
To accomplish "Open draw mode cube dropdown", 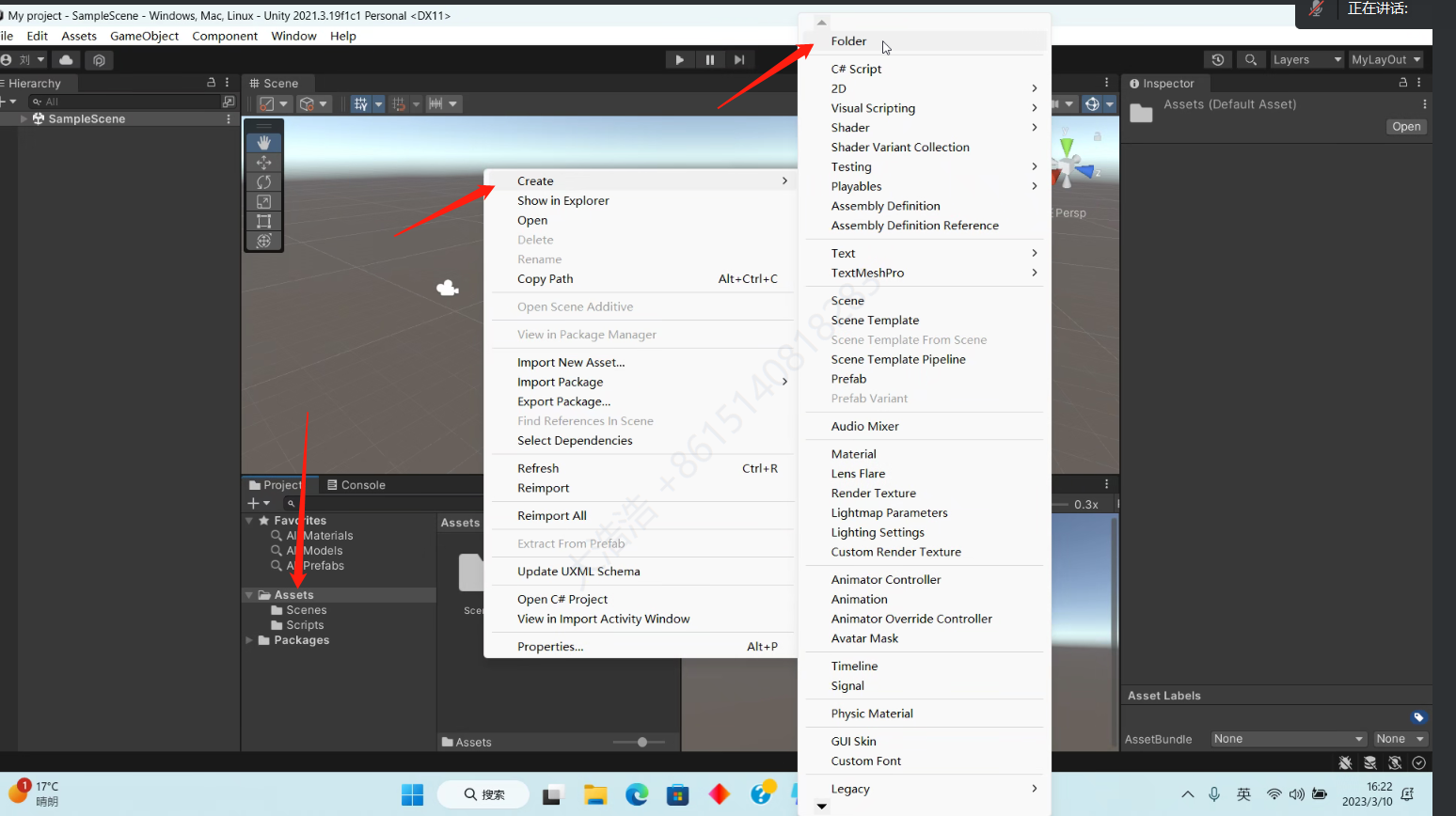I will (313, 104).
